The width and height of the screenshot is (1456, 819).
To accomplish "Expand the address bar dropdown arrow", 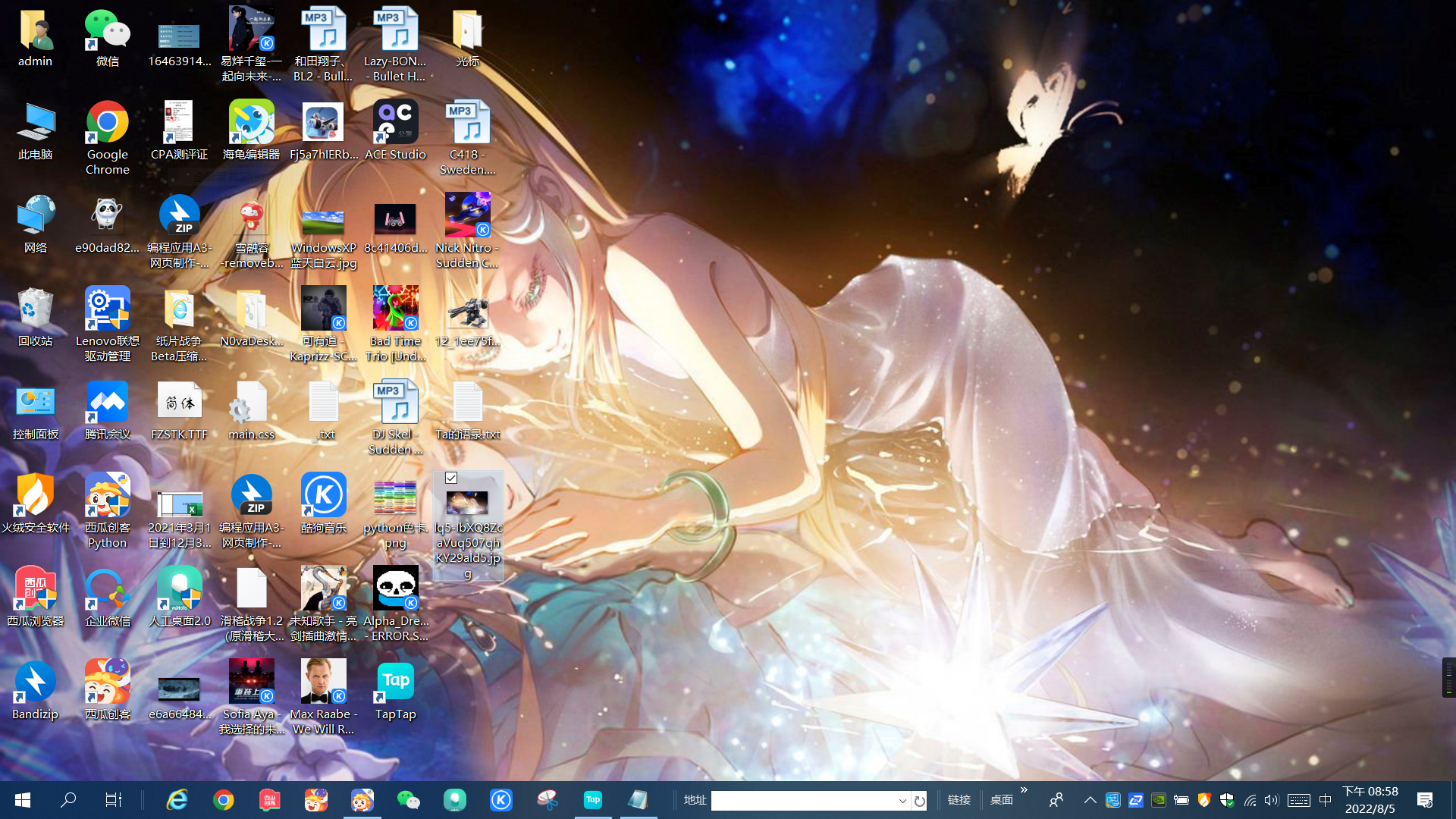I will click(x=902, y=801).
